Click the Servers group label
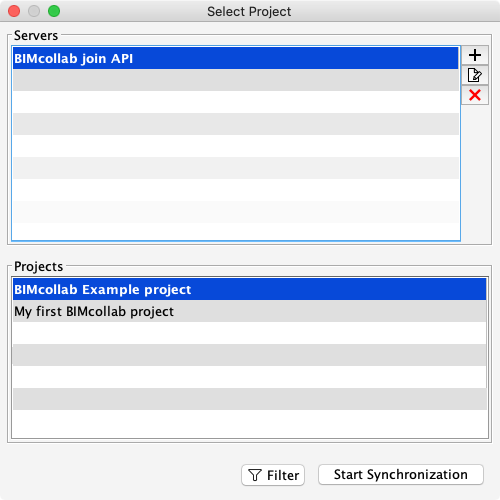The height and width of the screenshot is (500, 500). [36, 35]
